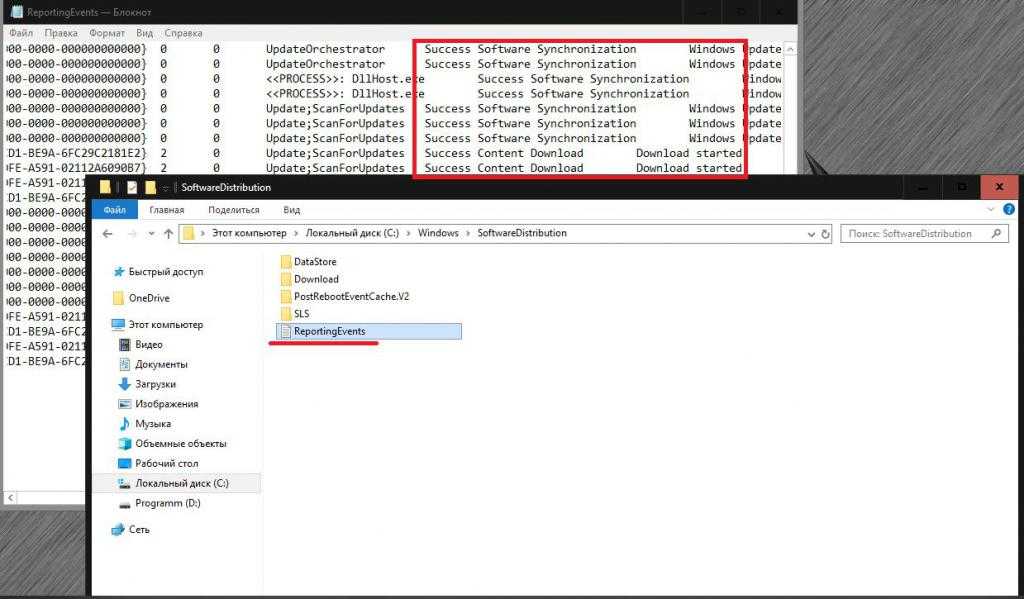
Task: Expand the address bar history dropdown
Action: tap(811, 234)
